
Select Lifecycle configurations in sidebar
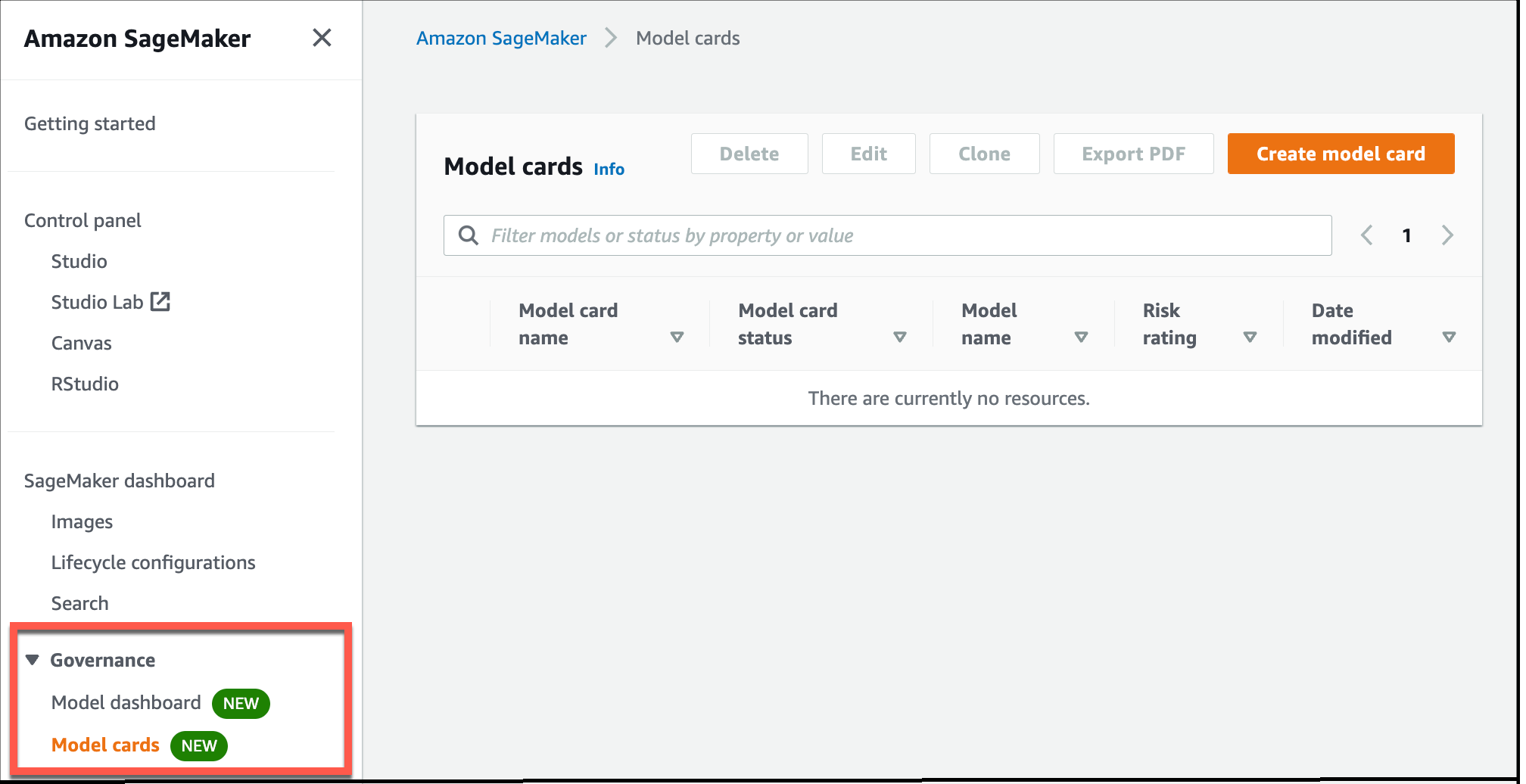coord(153,563)
